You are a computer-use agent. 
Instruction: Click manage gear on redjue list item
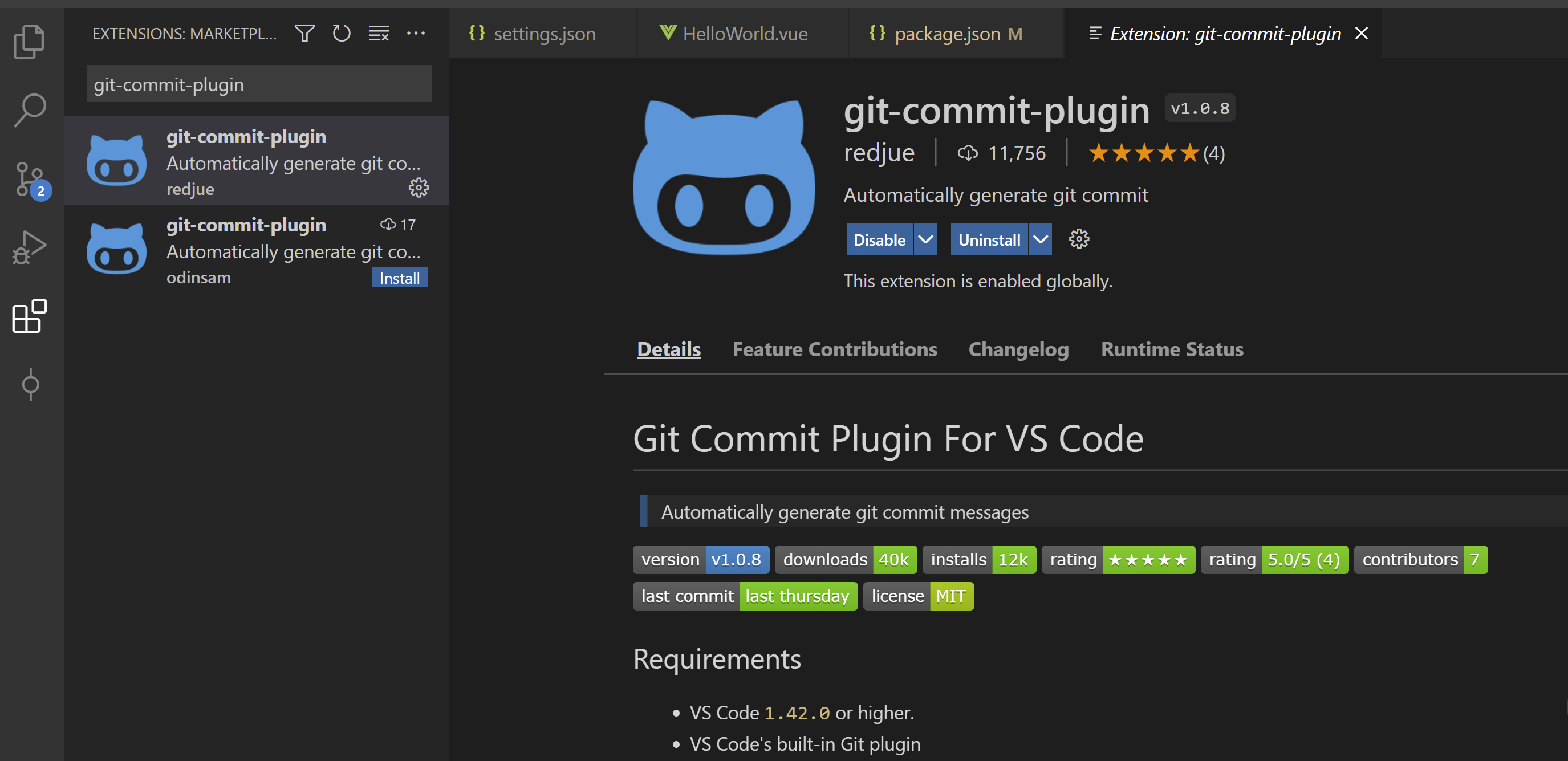(418, 188)
